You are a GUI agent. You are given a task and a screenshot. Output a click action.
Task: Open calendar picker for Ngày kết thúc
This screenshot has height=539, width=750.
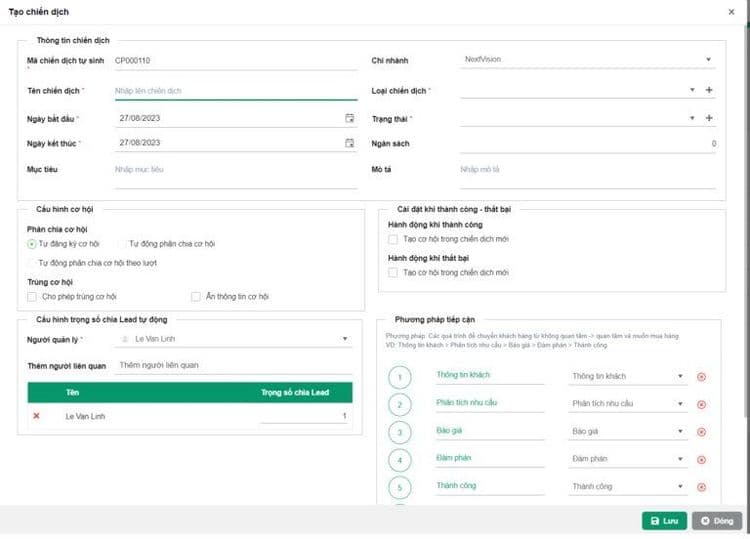pyautogui.click(x=349, y=143)
